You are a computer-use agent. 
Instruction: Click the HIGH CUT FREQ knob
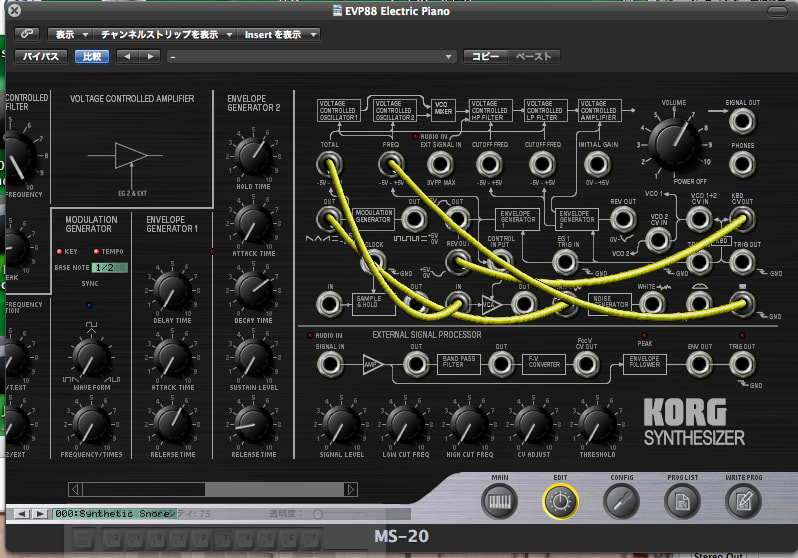tap(469, 424)
